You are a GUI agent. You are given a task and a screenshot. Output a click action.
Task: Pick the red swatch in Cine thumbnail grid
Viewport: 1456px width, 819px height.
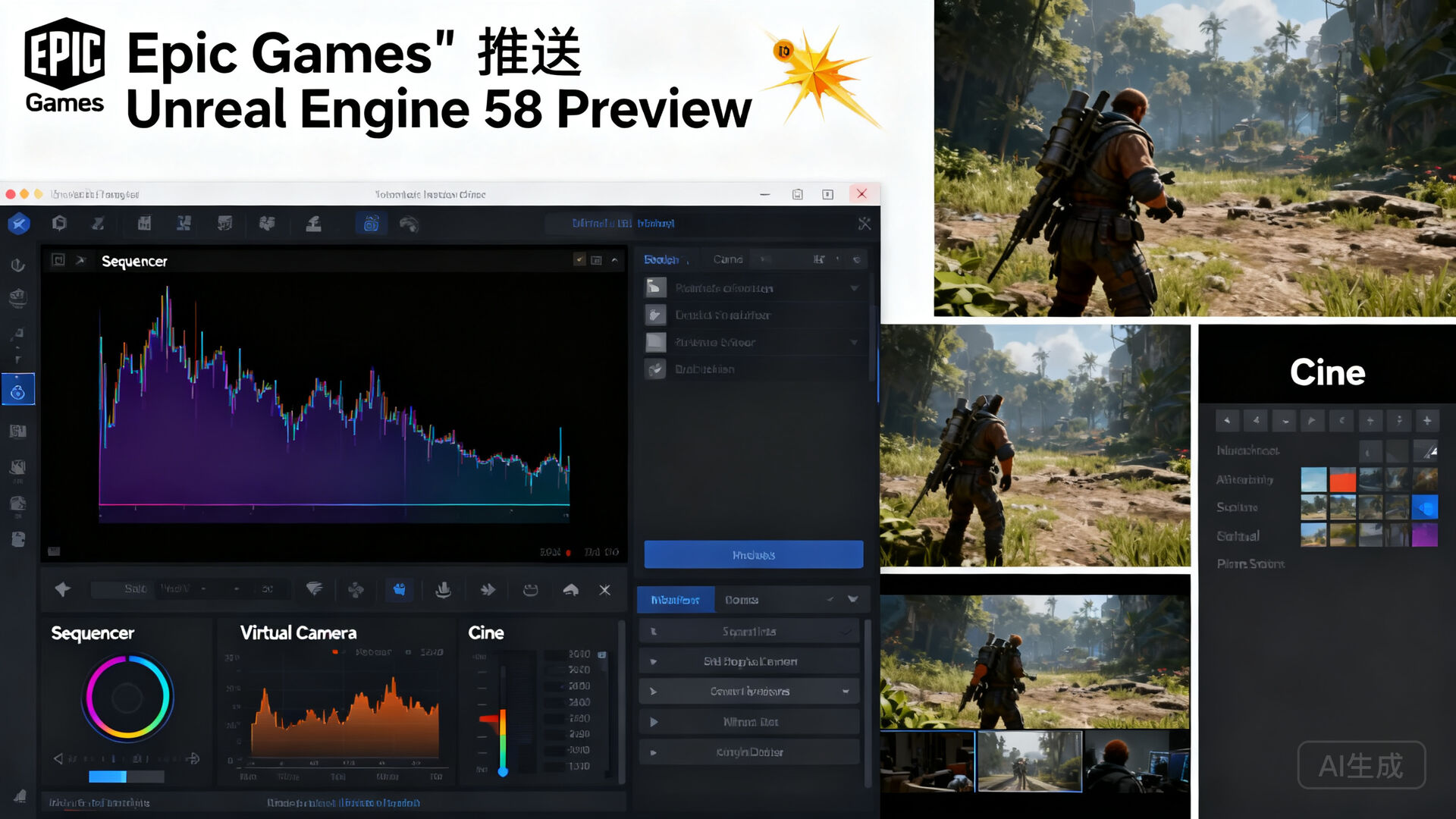tap(1342, 480)
